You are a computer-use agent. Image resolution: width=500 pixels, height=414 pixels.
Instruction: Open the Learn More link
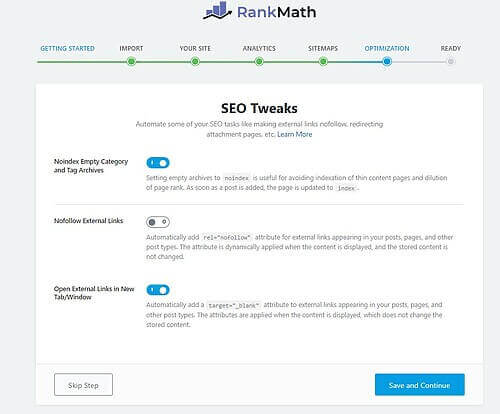click(295, 134)
